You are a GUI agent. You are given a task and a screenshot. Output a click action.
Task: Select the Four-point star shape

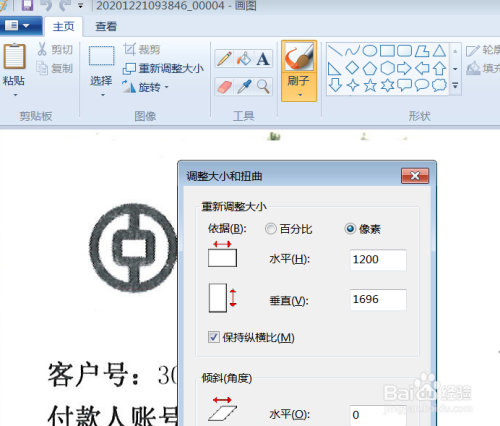click(x=352, y=85)
